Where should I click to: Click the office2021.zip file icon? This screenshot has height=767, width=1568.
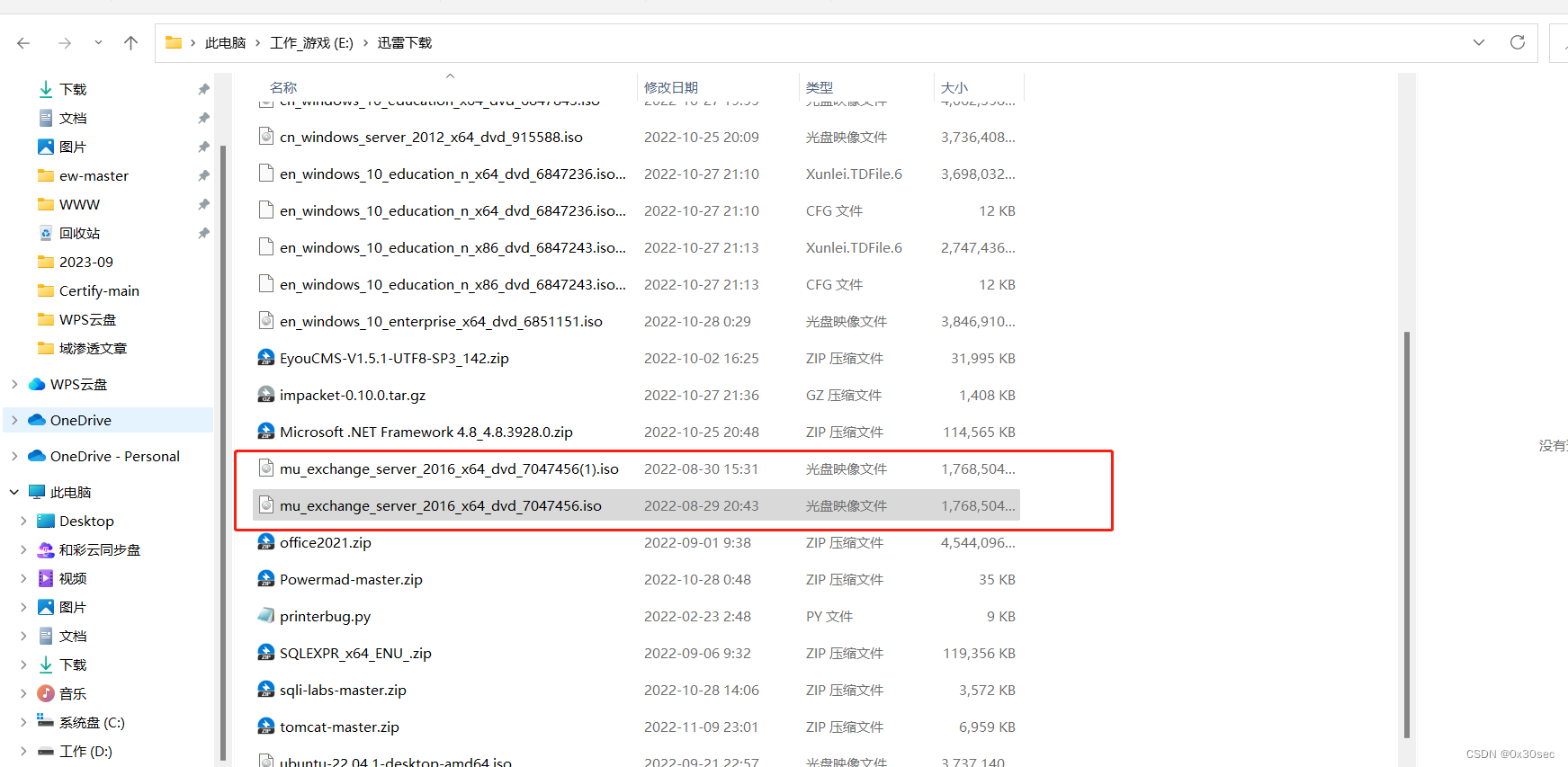(266, 541)
